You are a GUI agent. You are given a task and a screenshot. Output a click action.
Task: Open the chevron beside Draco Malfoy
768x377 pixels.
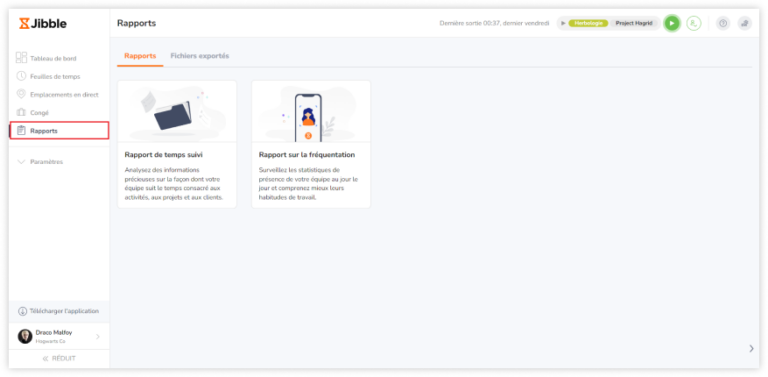(x=97, y=336)
